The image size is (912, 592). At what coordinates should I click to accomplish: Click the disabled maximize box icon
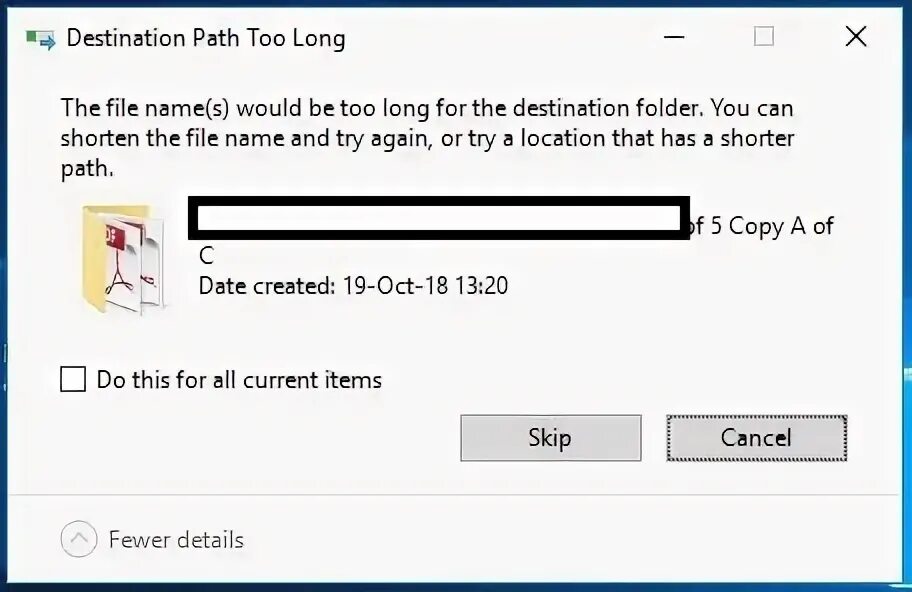(x=764, y=37)
